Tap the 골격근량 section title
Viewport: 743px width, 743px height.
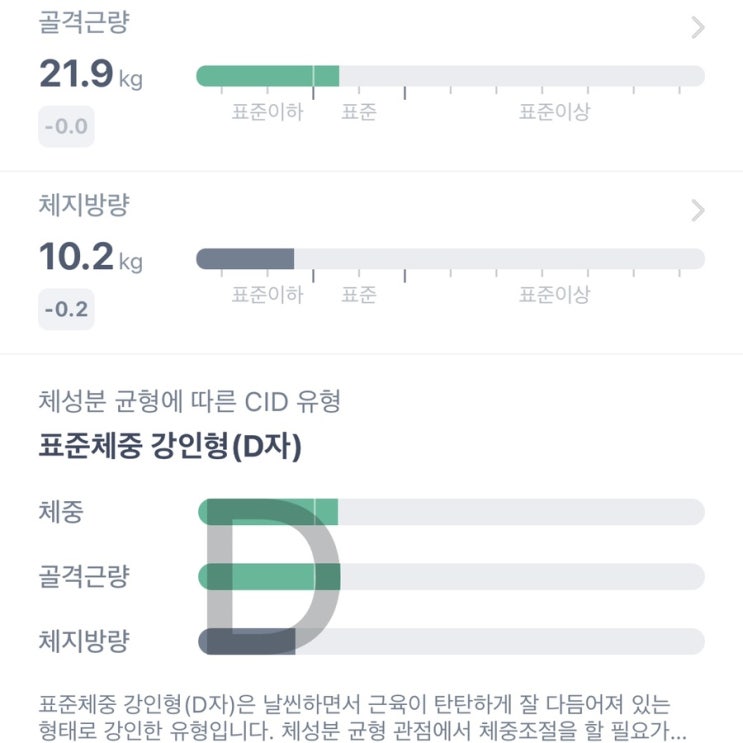tap(84, 24)
